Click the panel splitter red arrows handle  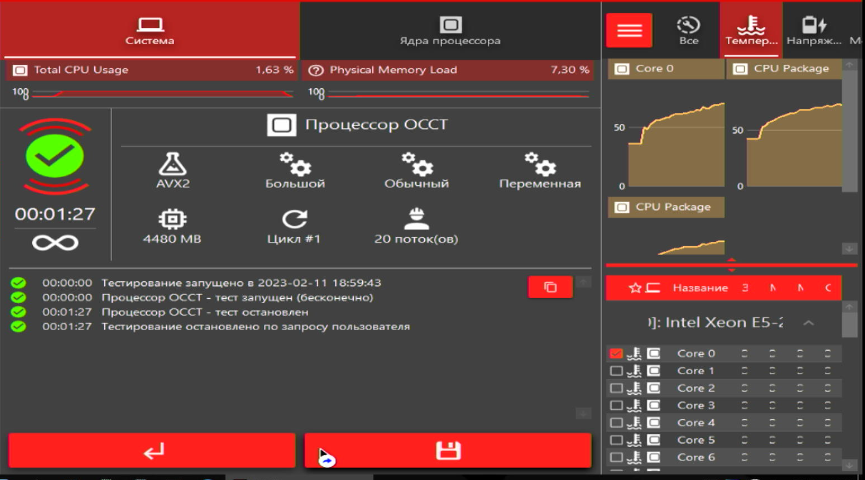coord(731,265)
